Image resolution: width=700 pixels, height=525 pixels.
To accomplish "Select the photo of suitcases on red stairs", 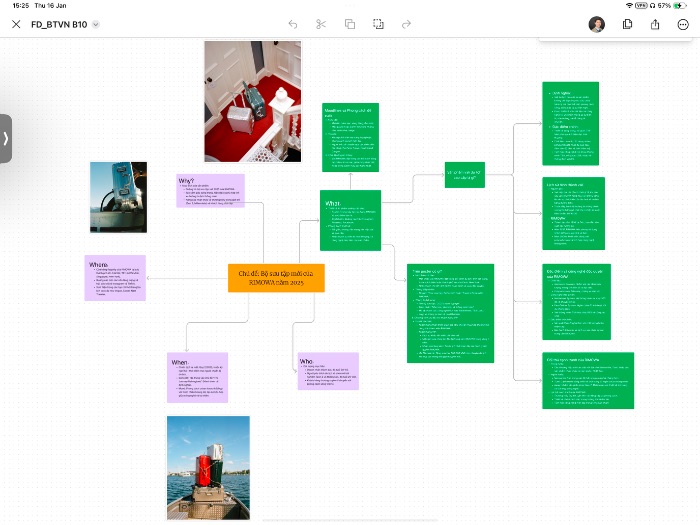I will tap(253, 101).
